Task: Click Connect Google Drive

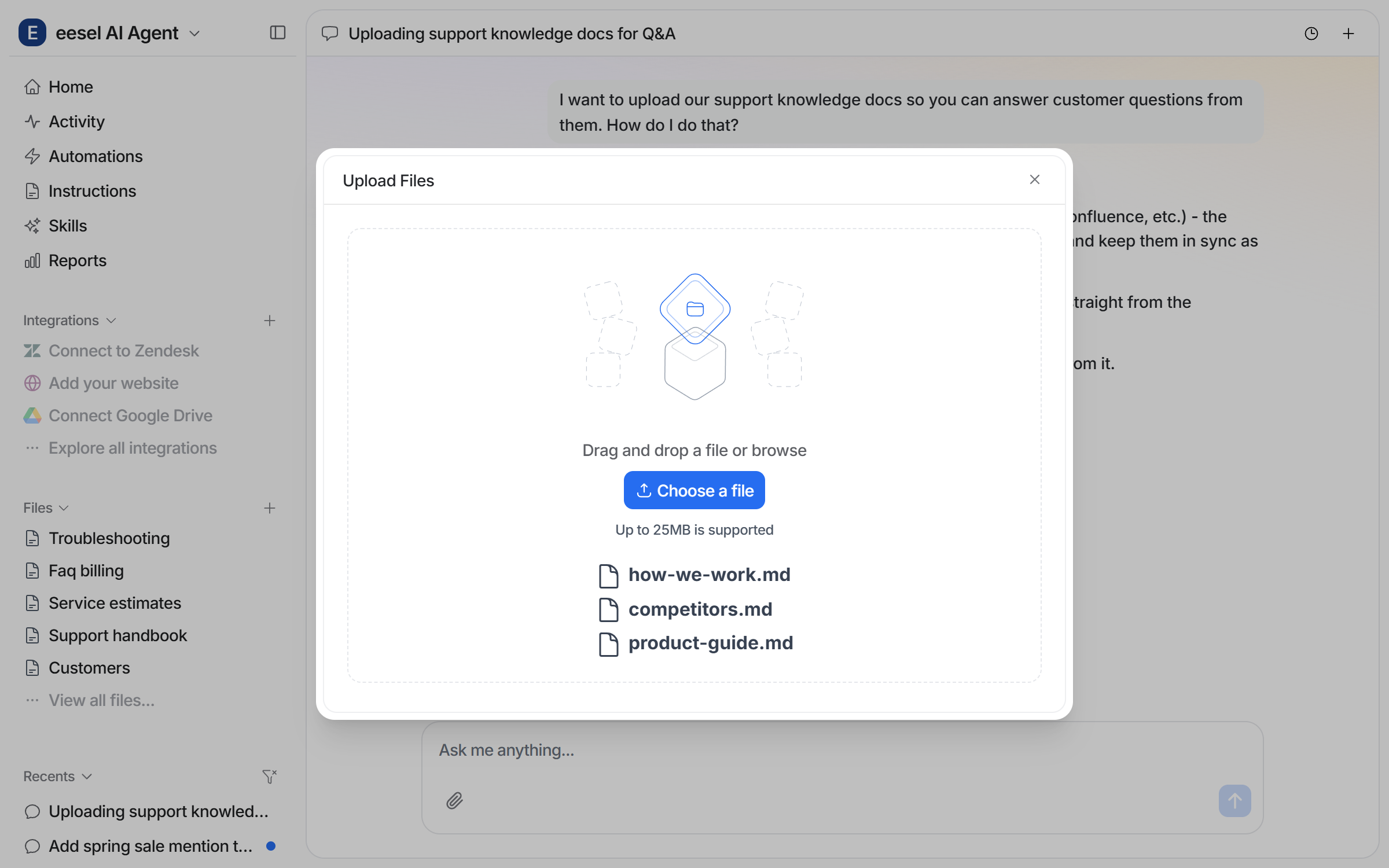Action: [118, 415]
